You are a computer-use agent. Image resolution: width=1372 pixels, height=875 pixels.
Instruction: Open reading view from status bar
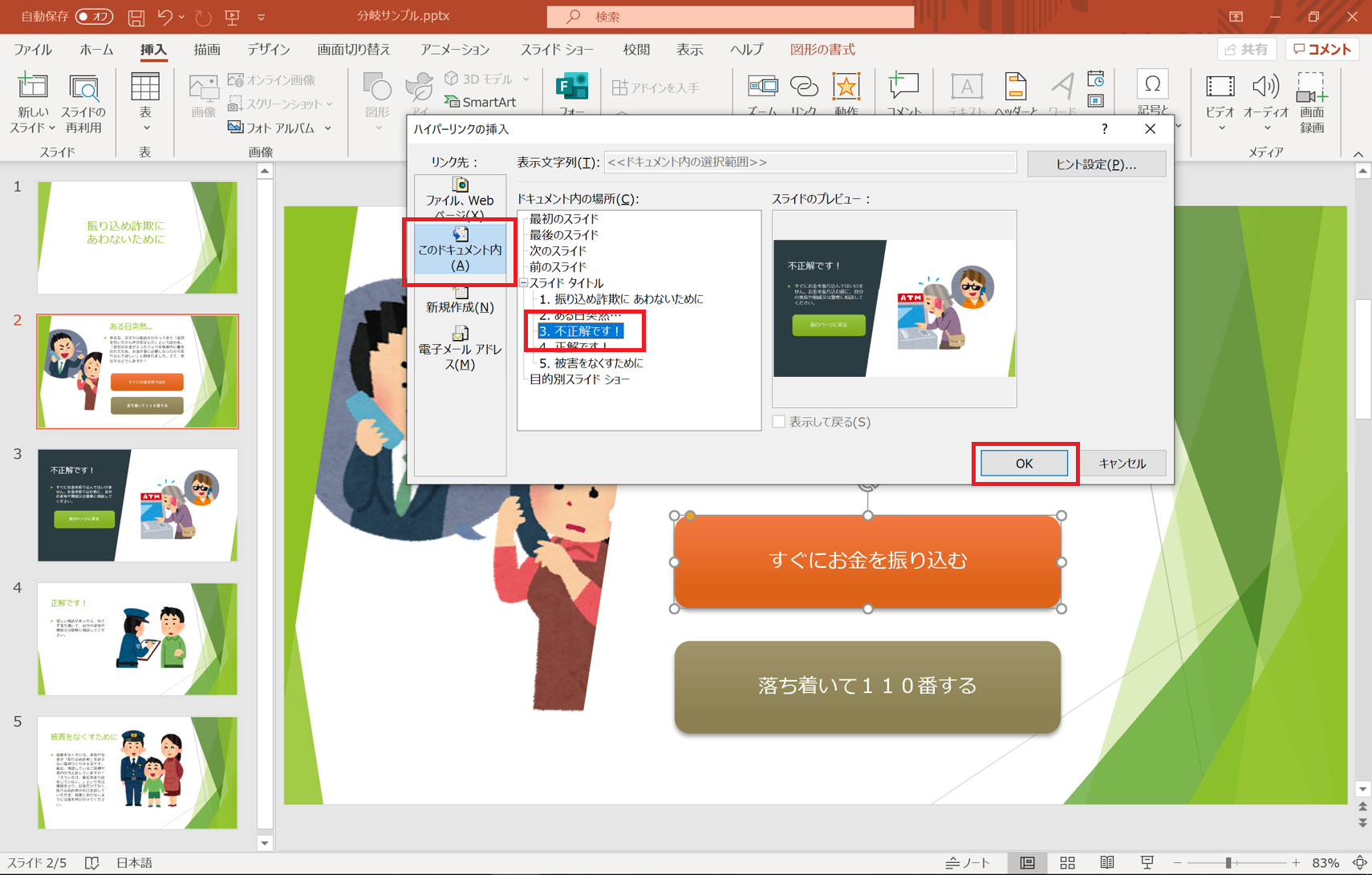pyautogui.click(x=1107, y=863)
